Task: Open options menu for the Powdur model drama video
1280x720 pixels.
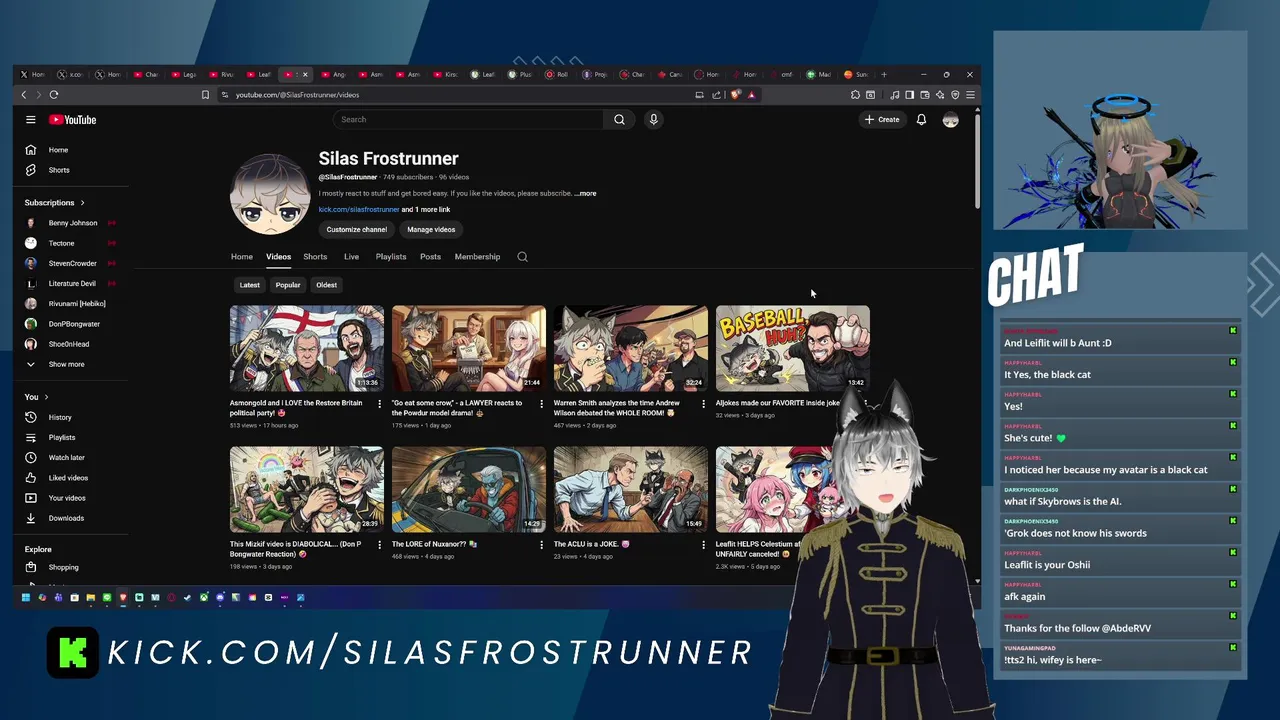Action: point(541,404)
